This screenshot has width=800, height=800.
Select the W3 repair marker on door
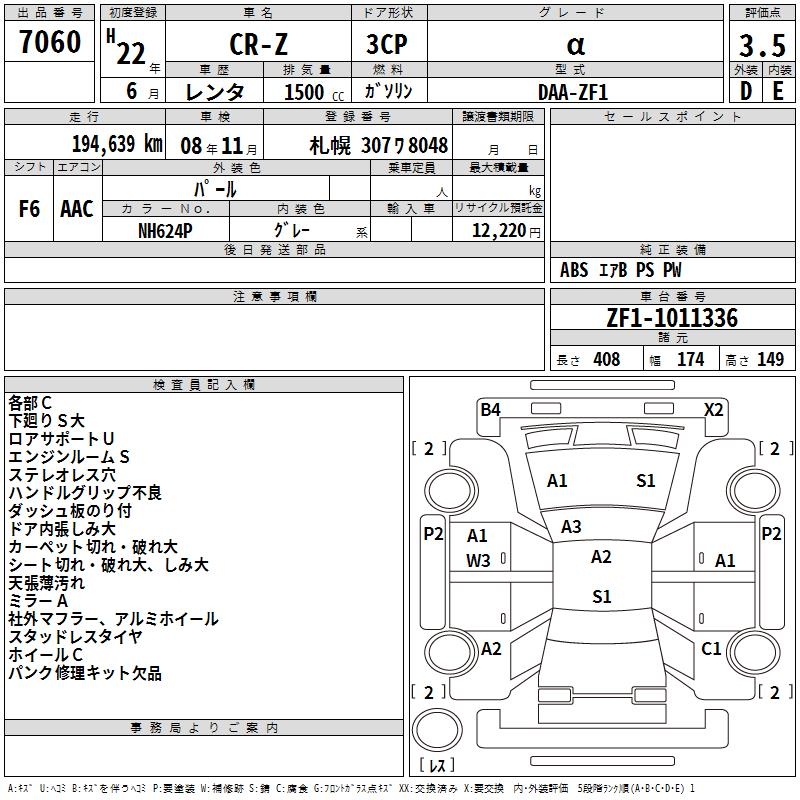pos(478,561)
